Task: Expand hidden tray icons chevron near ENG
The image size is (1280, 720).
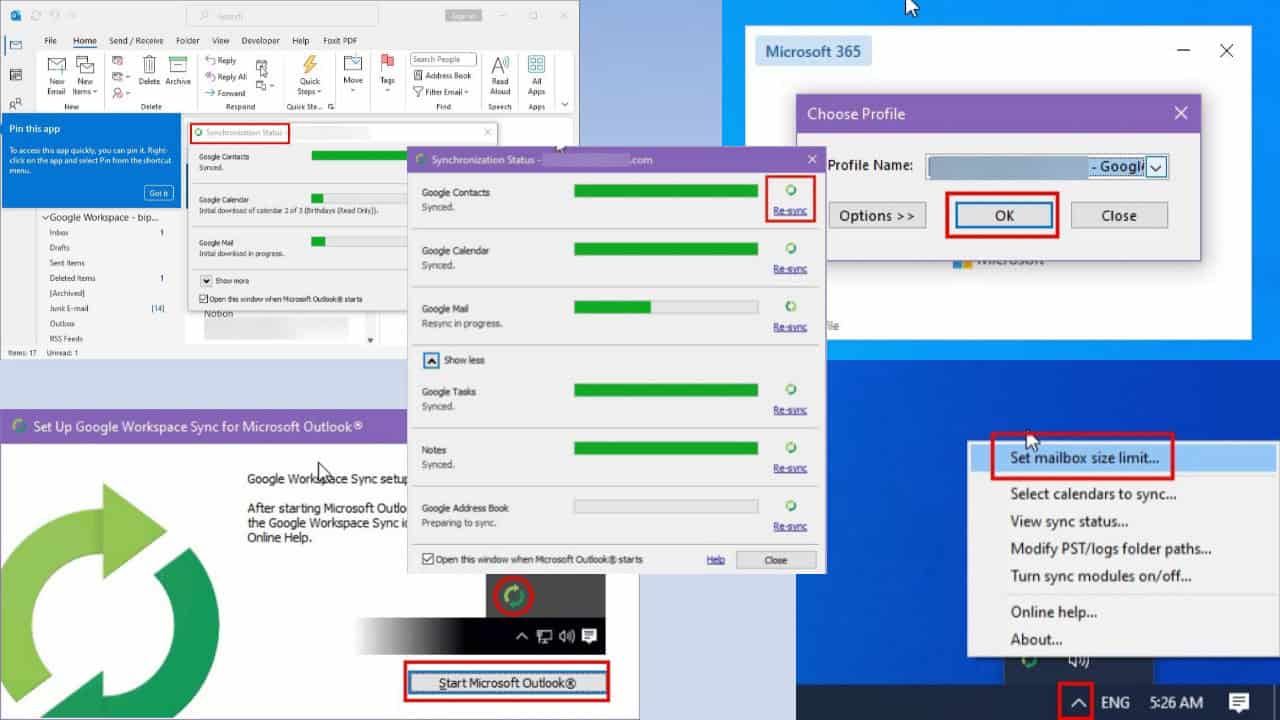Action: pos(1078,703)
